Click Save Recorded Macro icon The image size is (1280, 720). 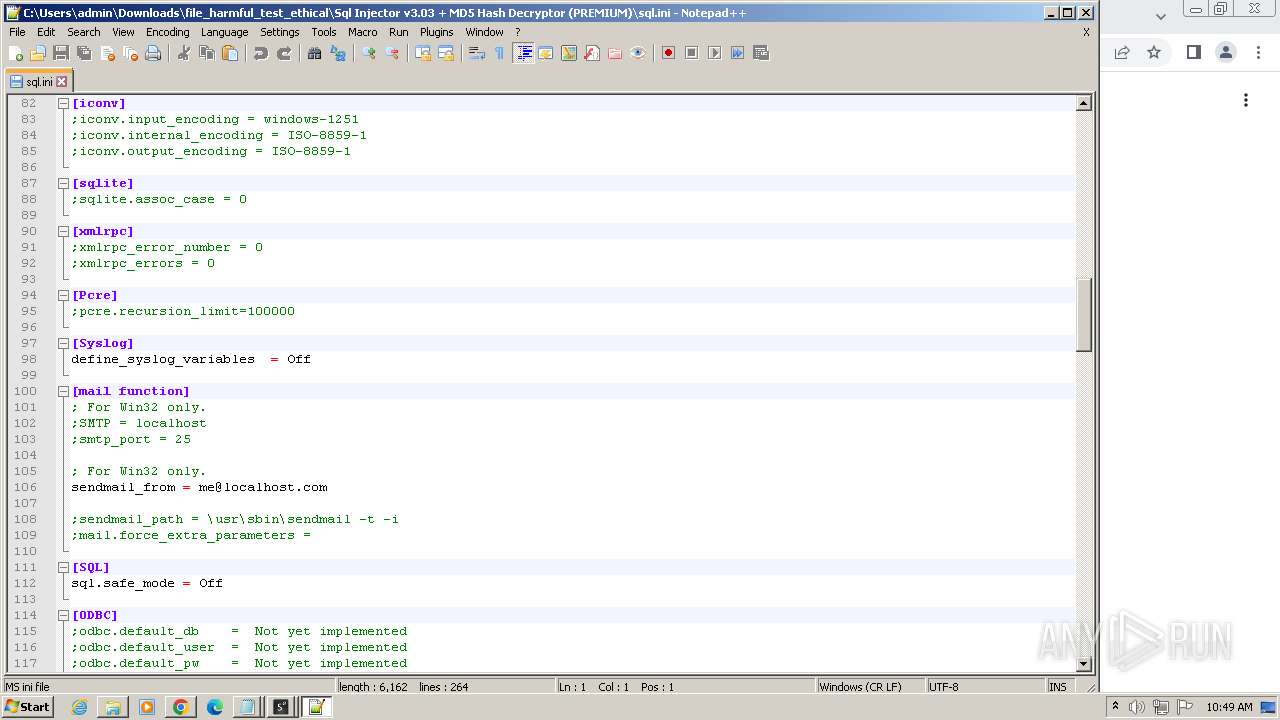[760, 53]
